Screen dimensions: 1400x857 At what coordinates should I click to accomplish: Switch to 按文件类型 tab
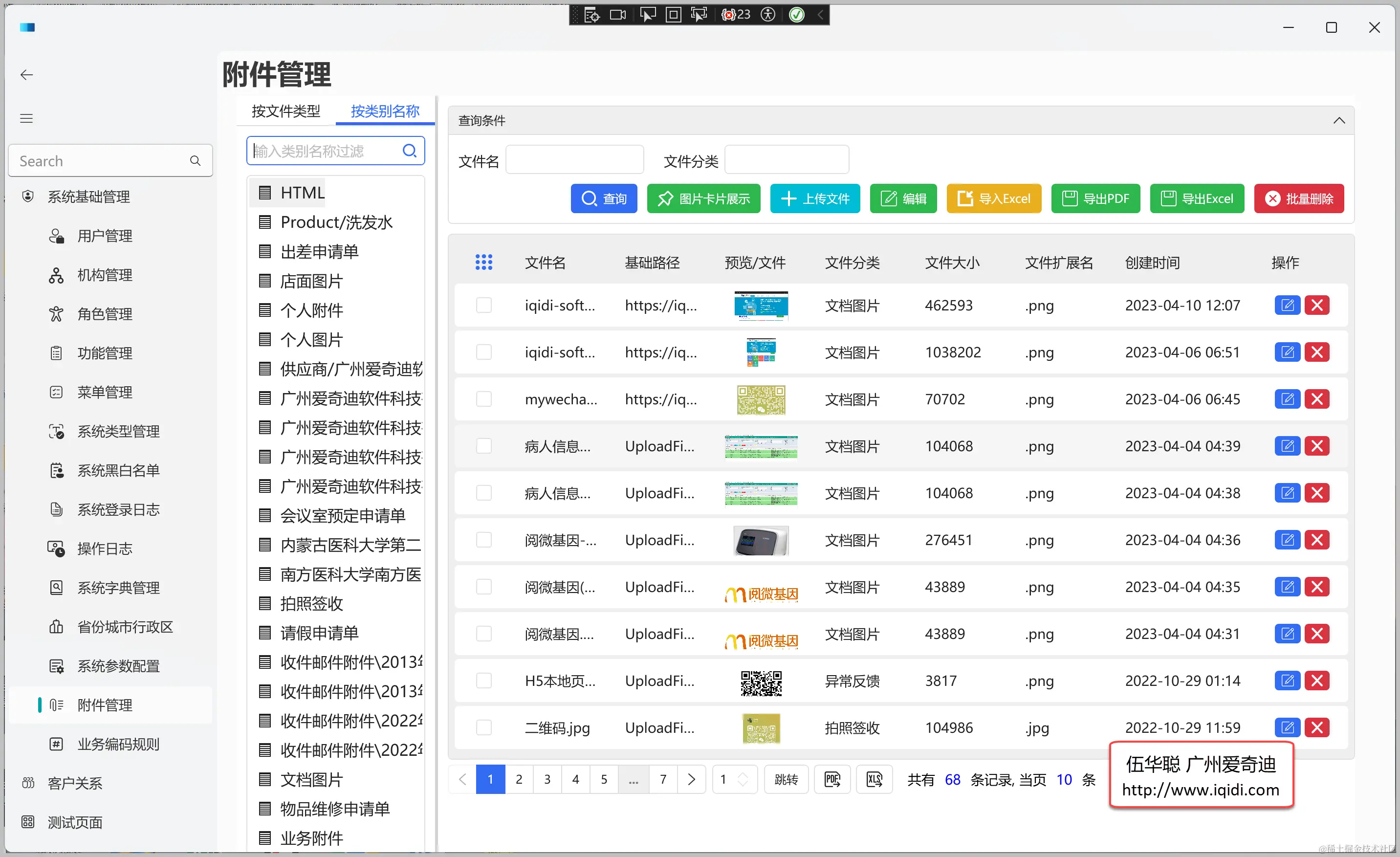click(286, 111)
